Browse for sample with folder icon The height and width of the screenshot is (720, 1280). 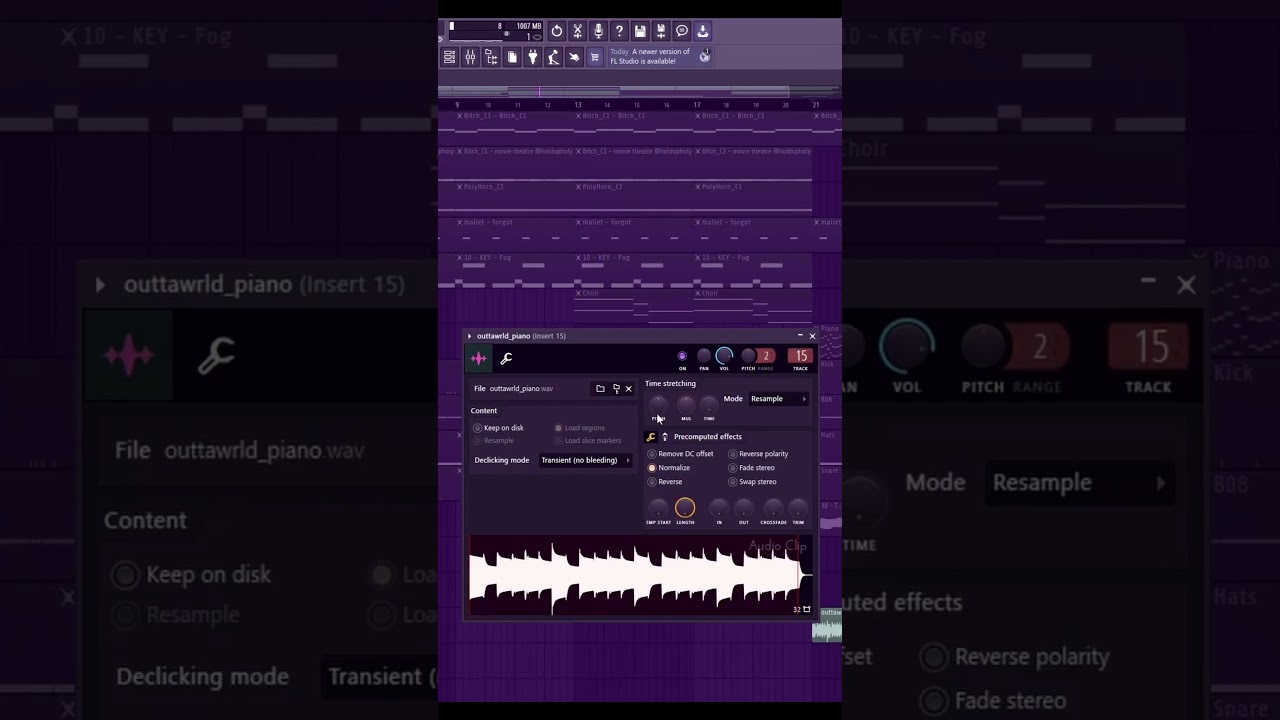coord(600,388)
